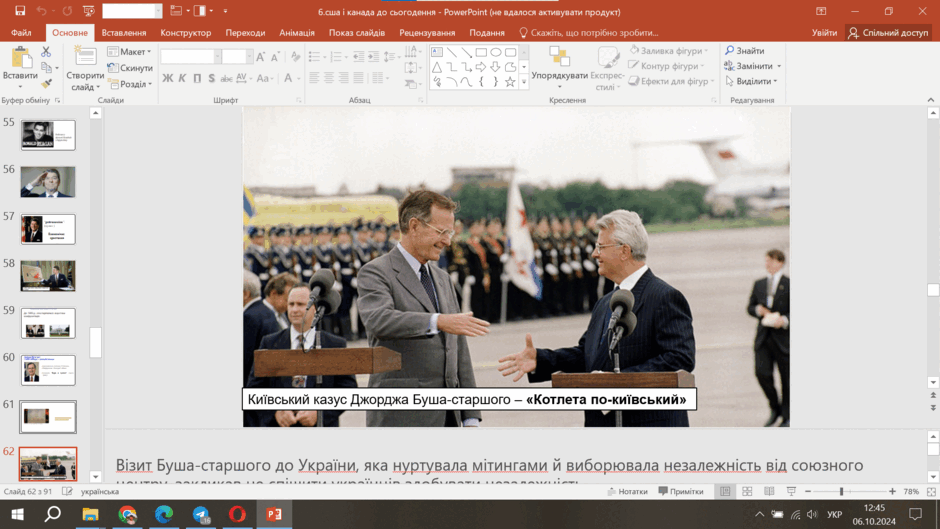Image resolution: width=940 pixels, height=529 pixels.
Task: Click Спільний доступ share button
Action: pyautogui.click(x=888, y=33)
